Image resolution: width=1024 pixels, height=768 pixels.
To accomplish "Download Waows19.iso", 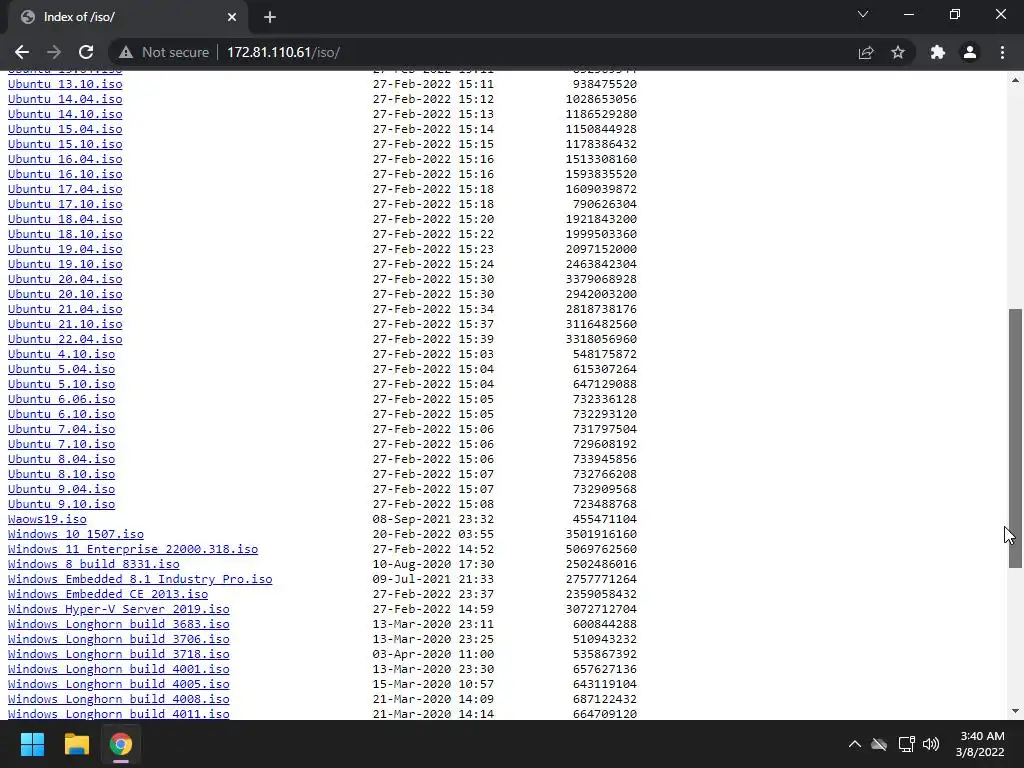I will pos(47,520).
